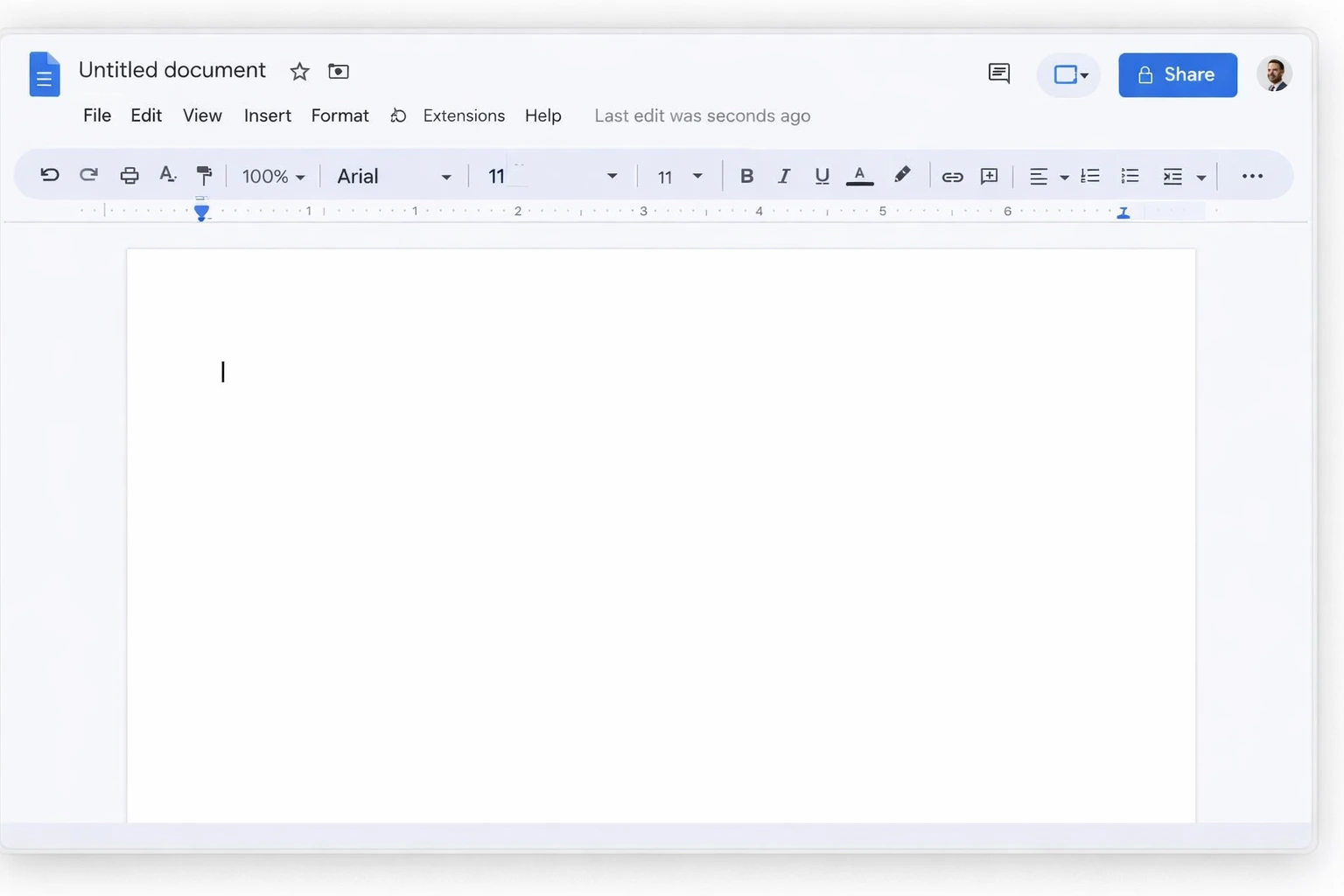Viewport: 1344px width, 896px height.
Task: Open spelling and grammar check
Action: [x=167, y=176]
